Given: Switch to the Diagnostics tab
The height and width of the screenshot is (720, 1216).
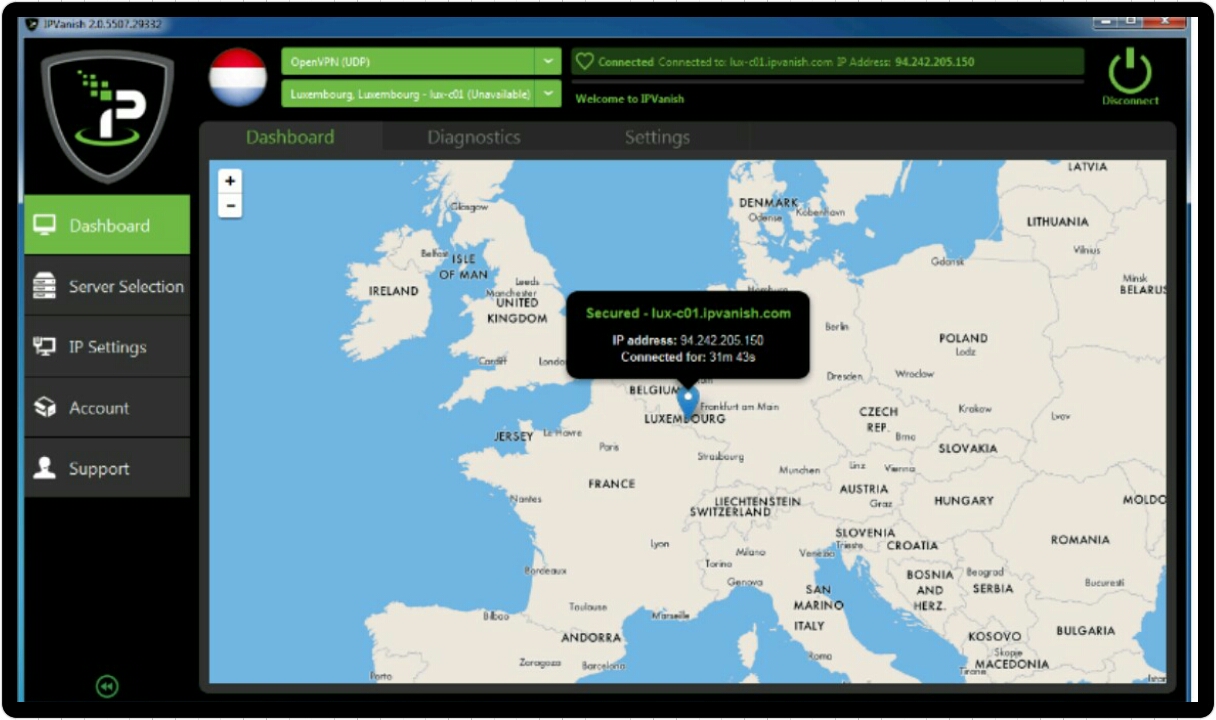Looking at the screenshot, I should [474, 137].
